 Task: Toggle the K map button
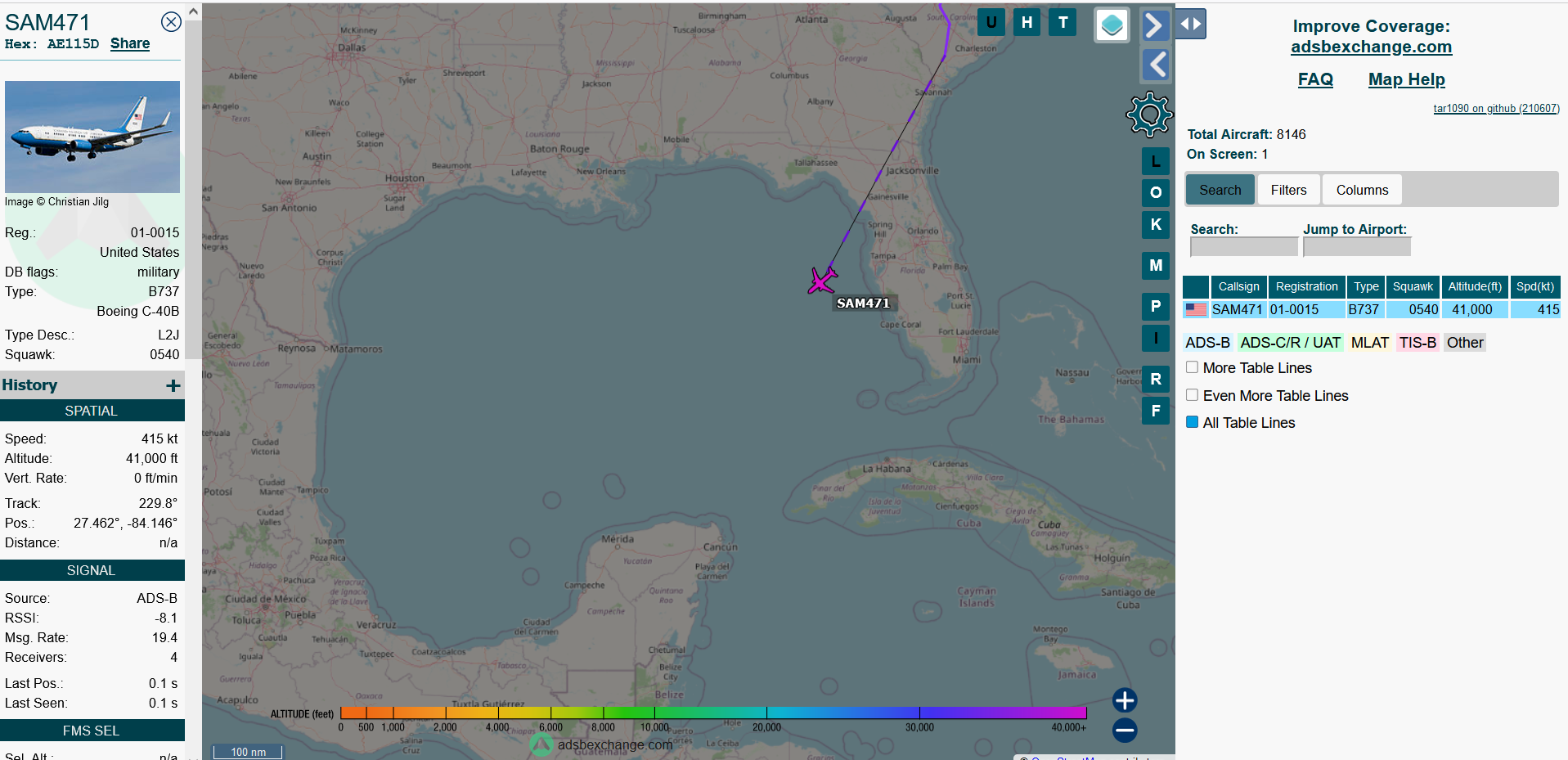tap(1156, 224)
